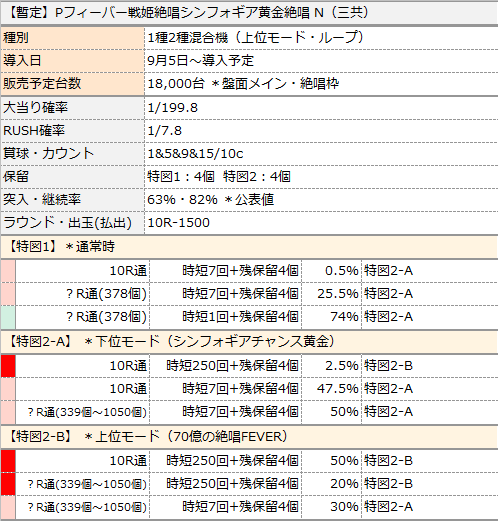Click '?R通(339個~1050個)' in the 特図2-A 50% row
The height and width of the screenshot is (521, 498).
[x=87, y=412]
